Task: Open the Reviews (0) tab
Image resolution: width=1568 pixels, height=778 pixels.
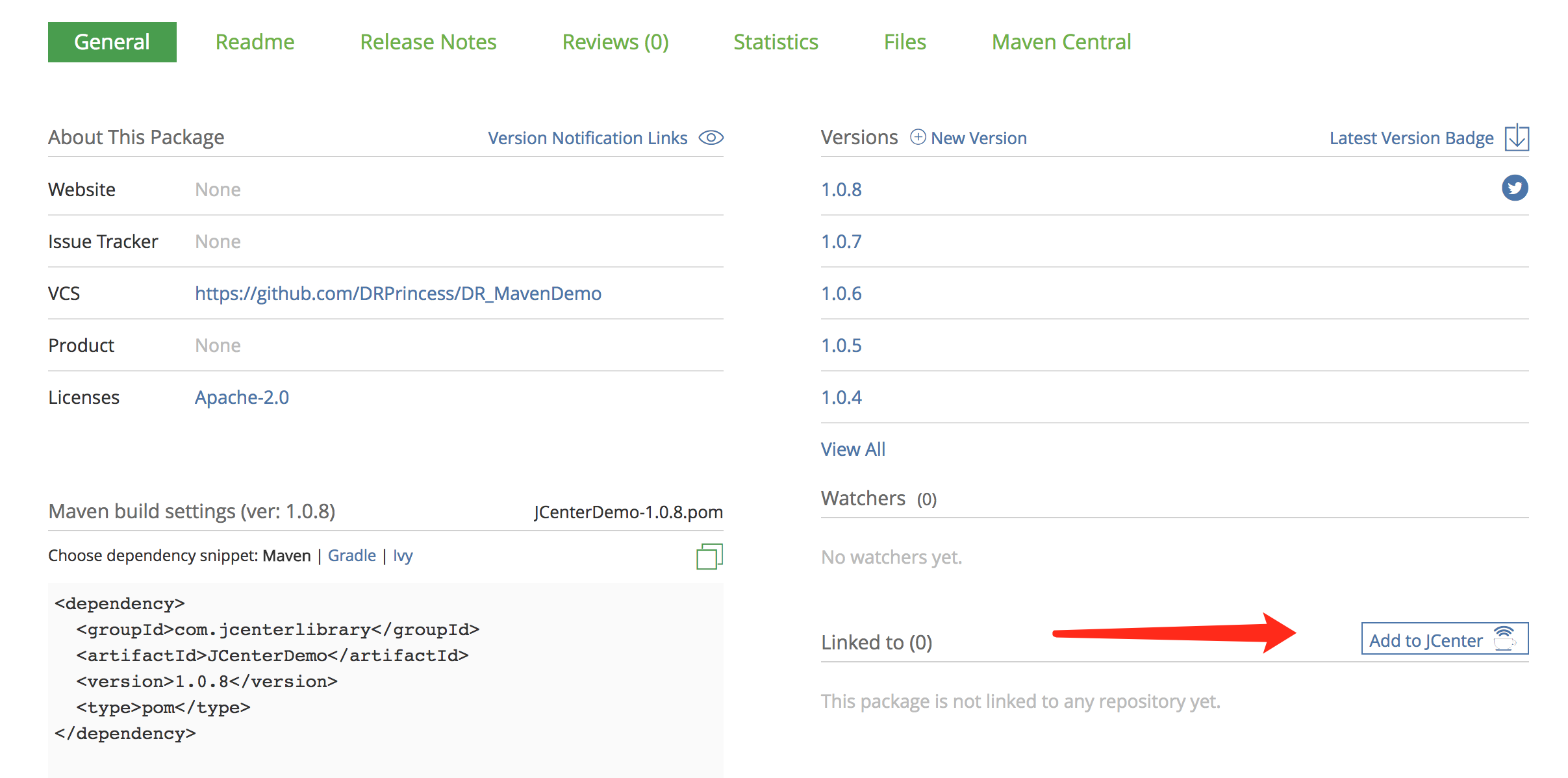Action: tap(615, 42)
